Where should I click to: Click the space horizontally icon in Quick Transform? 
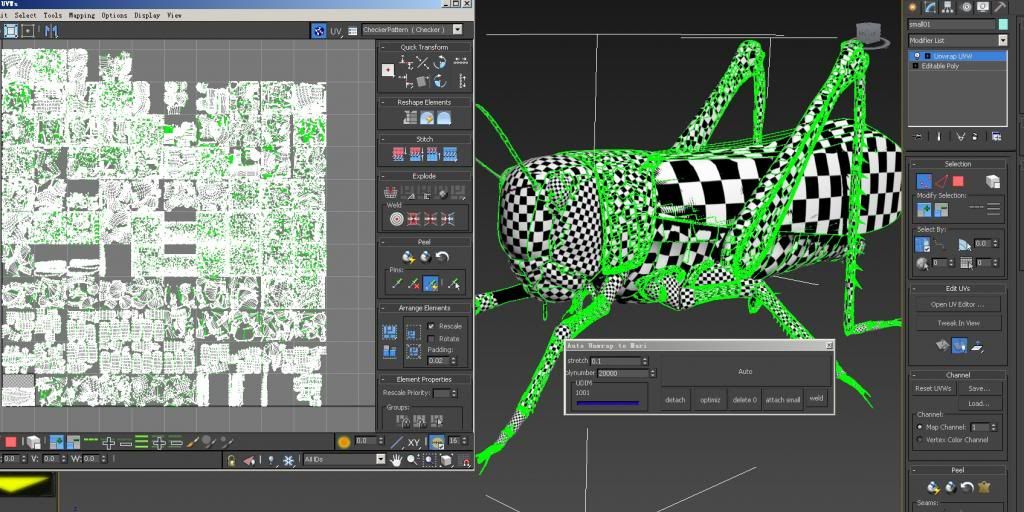click(x=460, y=61)
